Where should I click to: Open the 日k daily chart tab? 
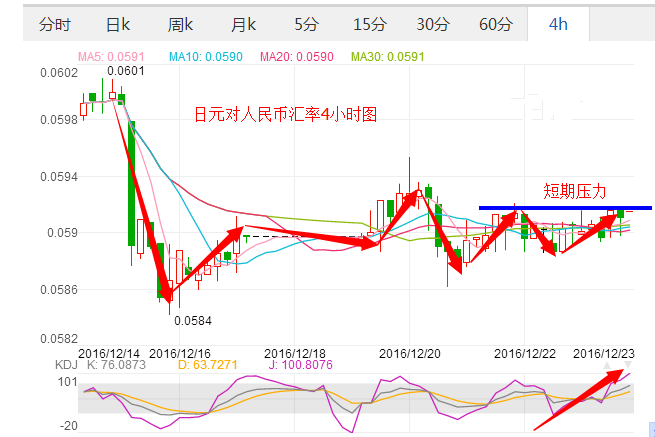(118, 24)
